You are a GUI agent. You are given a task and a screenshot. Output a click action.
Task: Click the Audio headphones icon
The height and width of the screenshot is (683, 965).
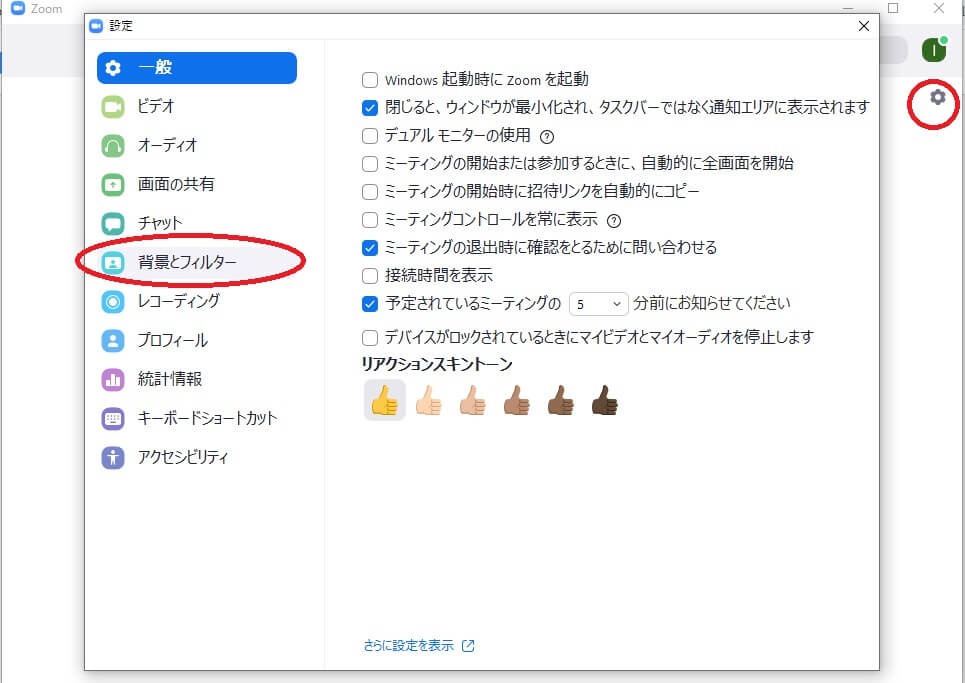[113, 145]
